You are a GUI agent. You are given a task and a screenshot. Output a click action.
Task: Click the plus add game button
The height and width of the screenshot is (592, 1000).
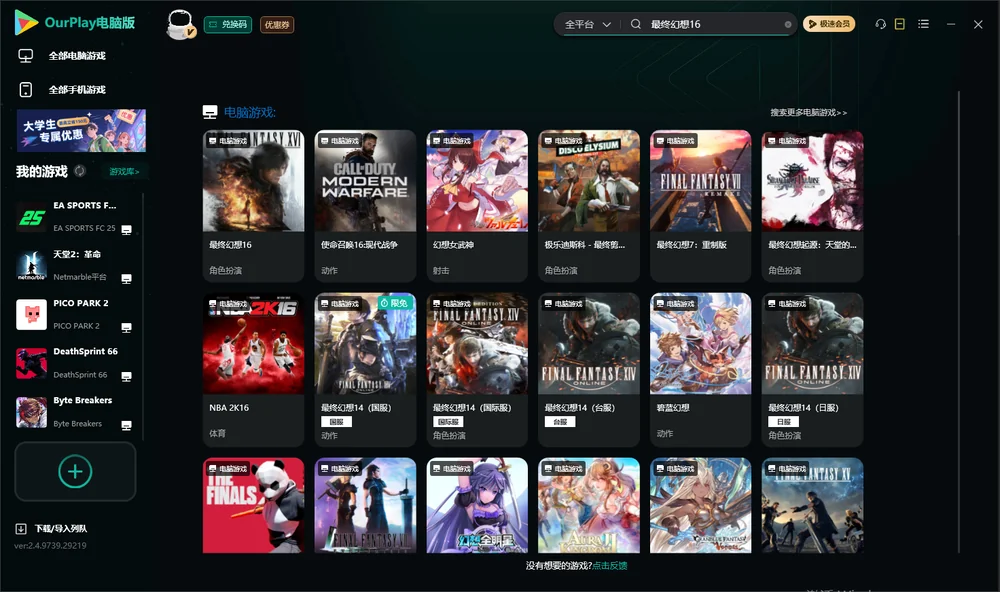coord(75,471)
